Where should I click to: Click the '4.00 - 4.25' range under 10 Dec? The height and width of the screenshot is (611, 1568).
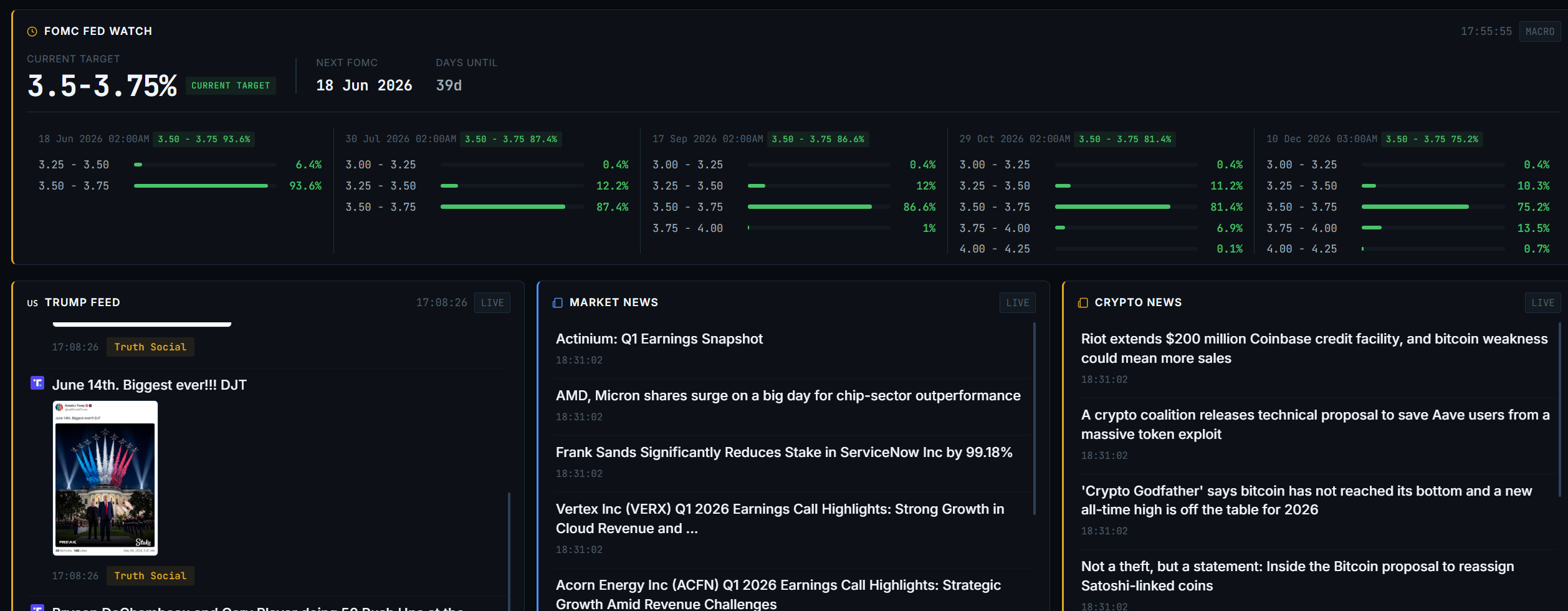(x=1302, y=249)
